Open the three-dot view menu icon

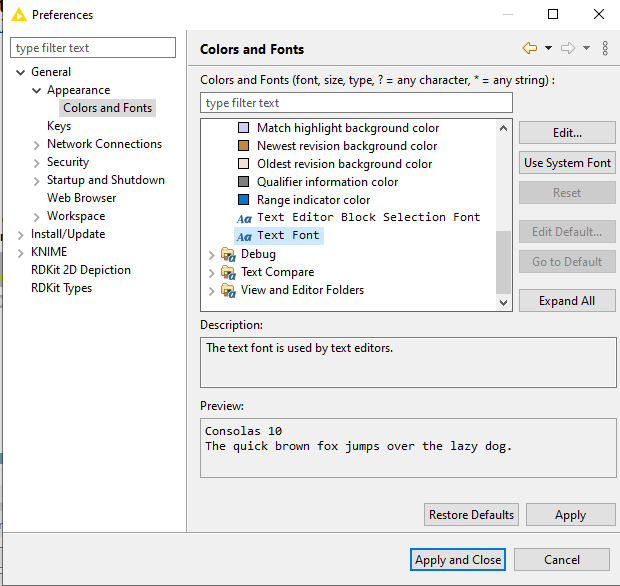click(x=605, y=48)
